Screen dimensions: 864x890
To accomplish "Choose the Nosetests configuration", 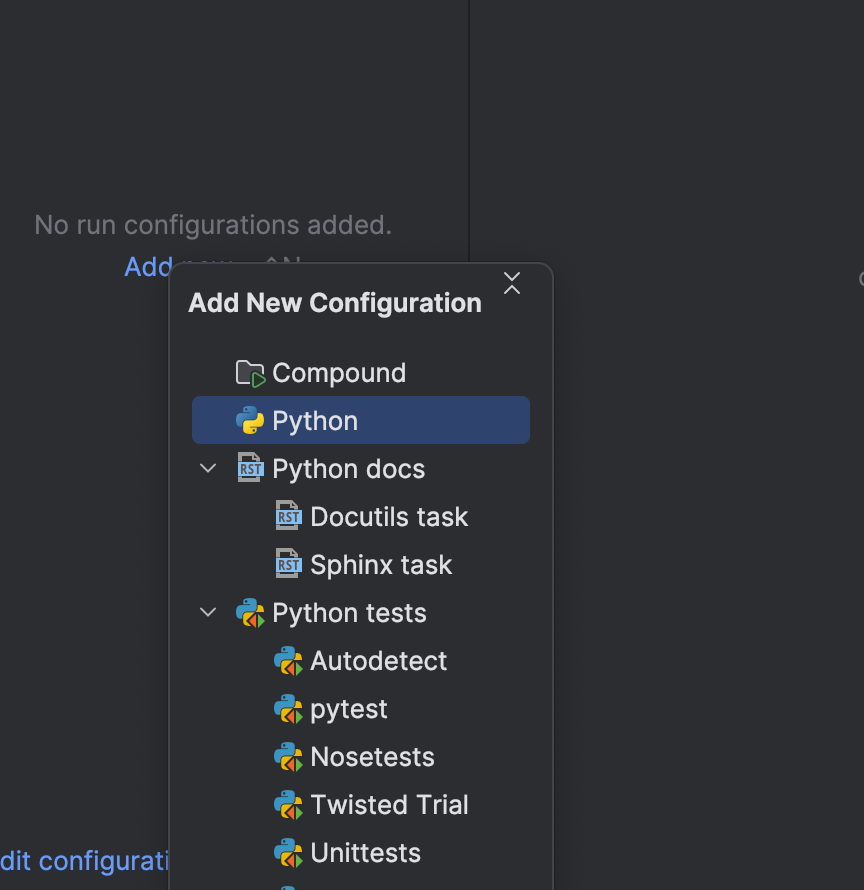I will pos(361,757).
